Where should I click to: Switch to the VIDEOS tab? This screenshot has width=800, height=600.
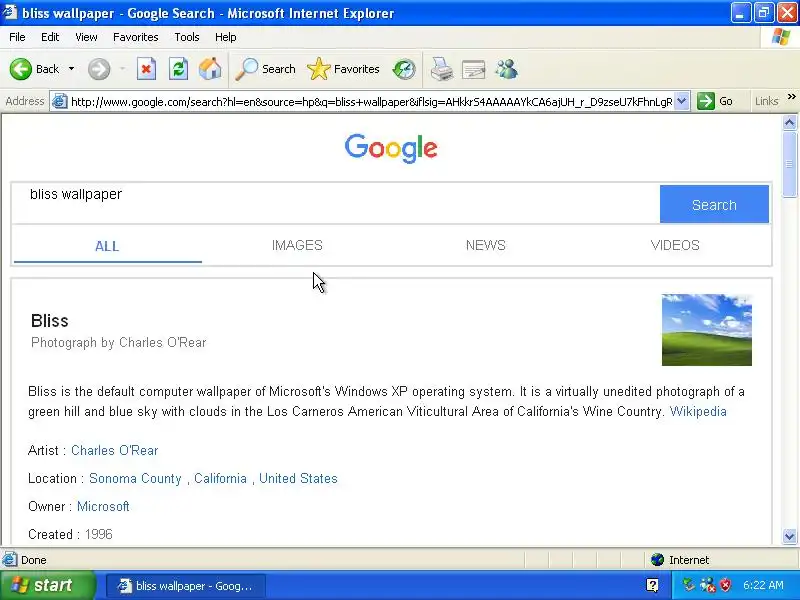pyautogui.click(x=675, y=245)
